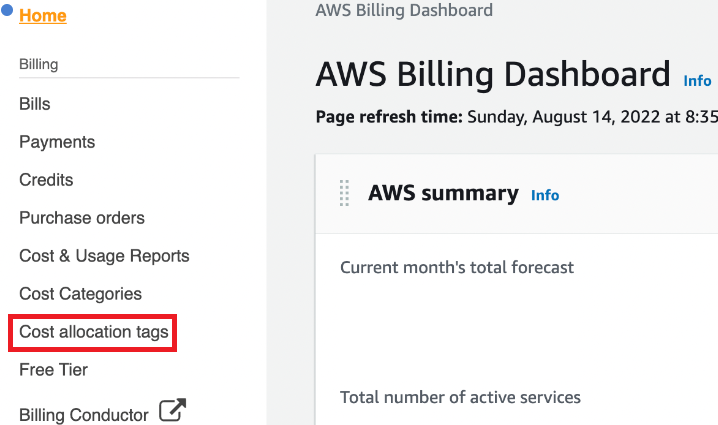Navigate to Purchase orders
The image size is (718, 425).
pos(82,218)
